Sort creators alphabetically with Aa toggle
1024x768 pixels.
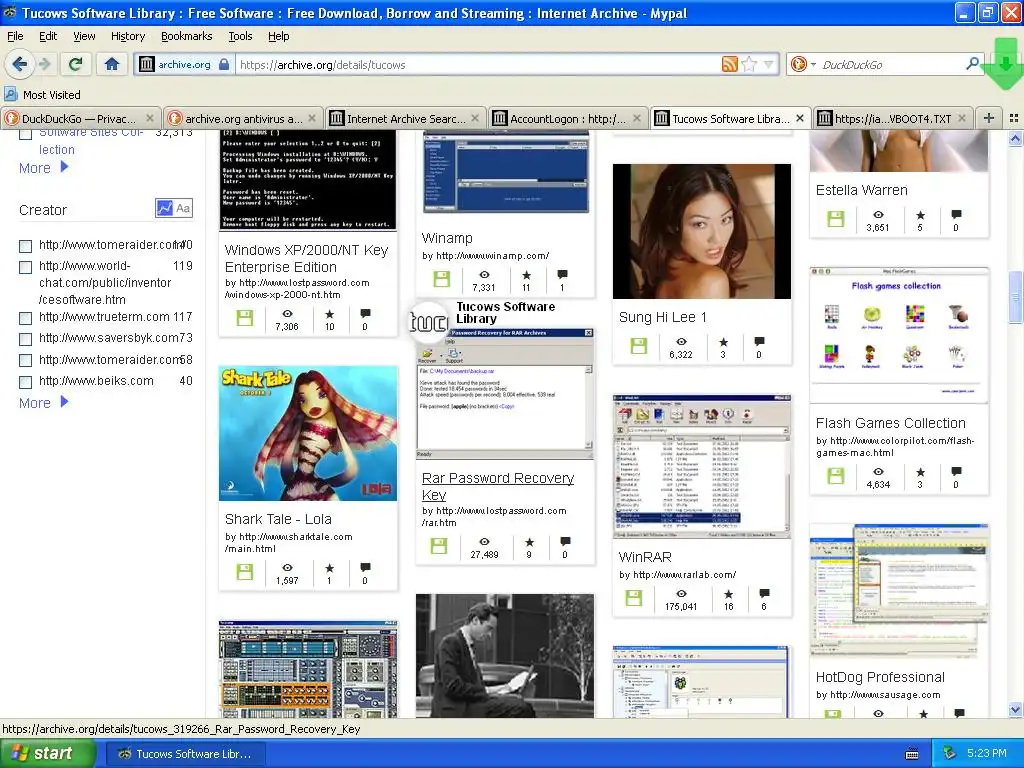[x=184, y=208]
